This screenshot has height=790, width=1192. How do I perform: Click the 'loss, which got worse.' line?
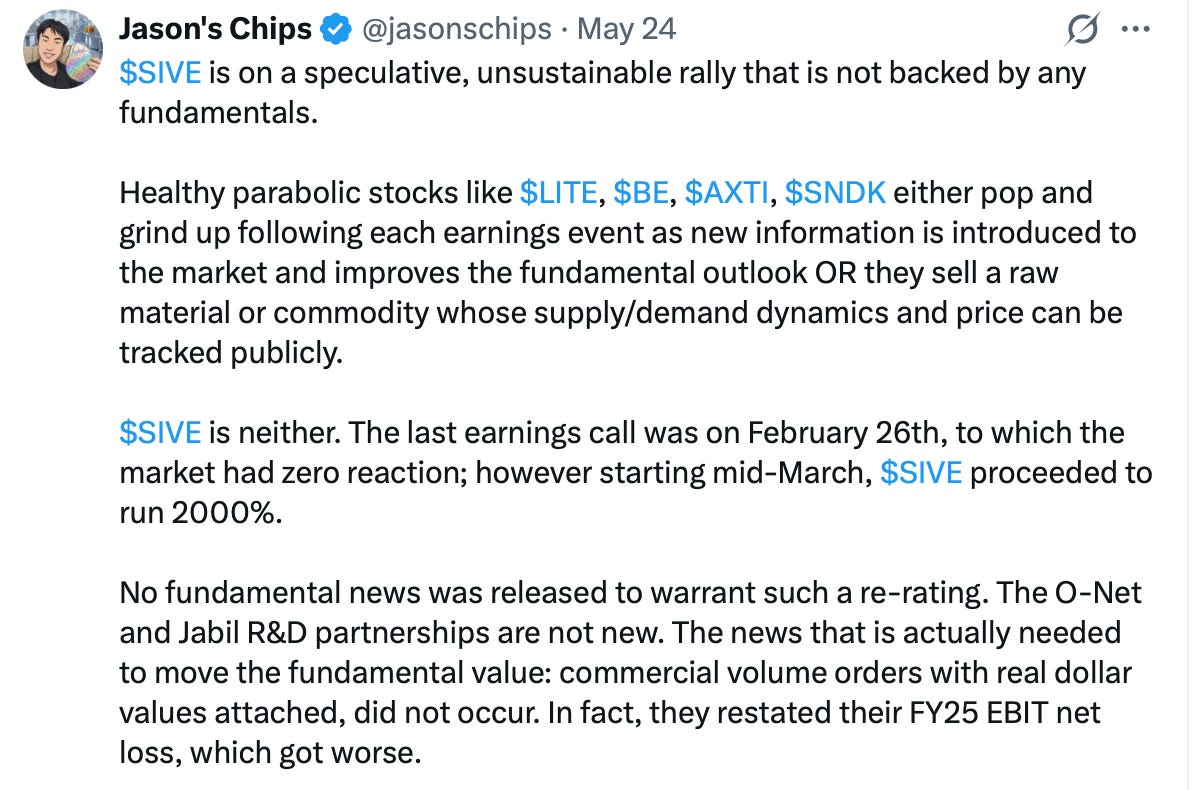[x=270, y=754]
